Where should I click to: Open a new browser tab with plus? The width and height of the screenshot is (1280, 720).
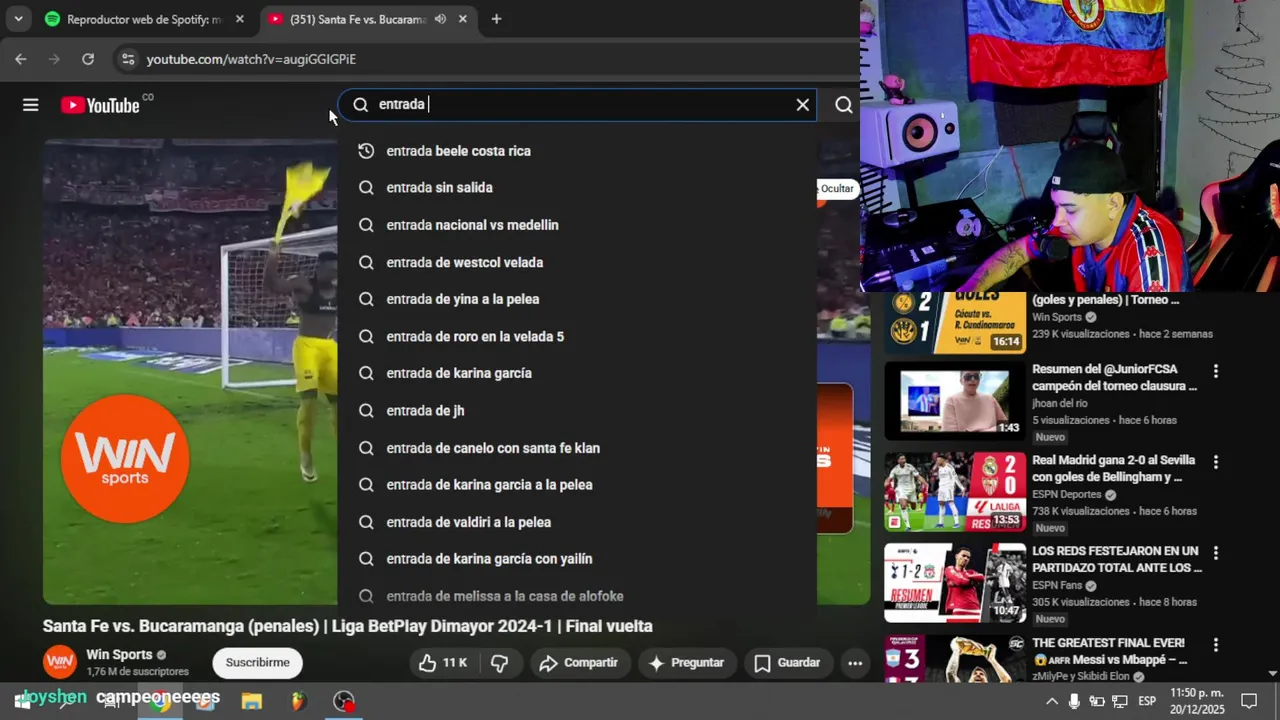[496, 19]
